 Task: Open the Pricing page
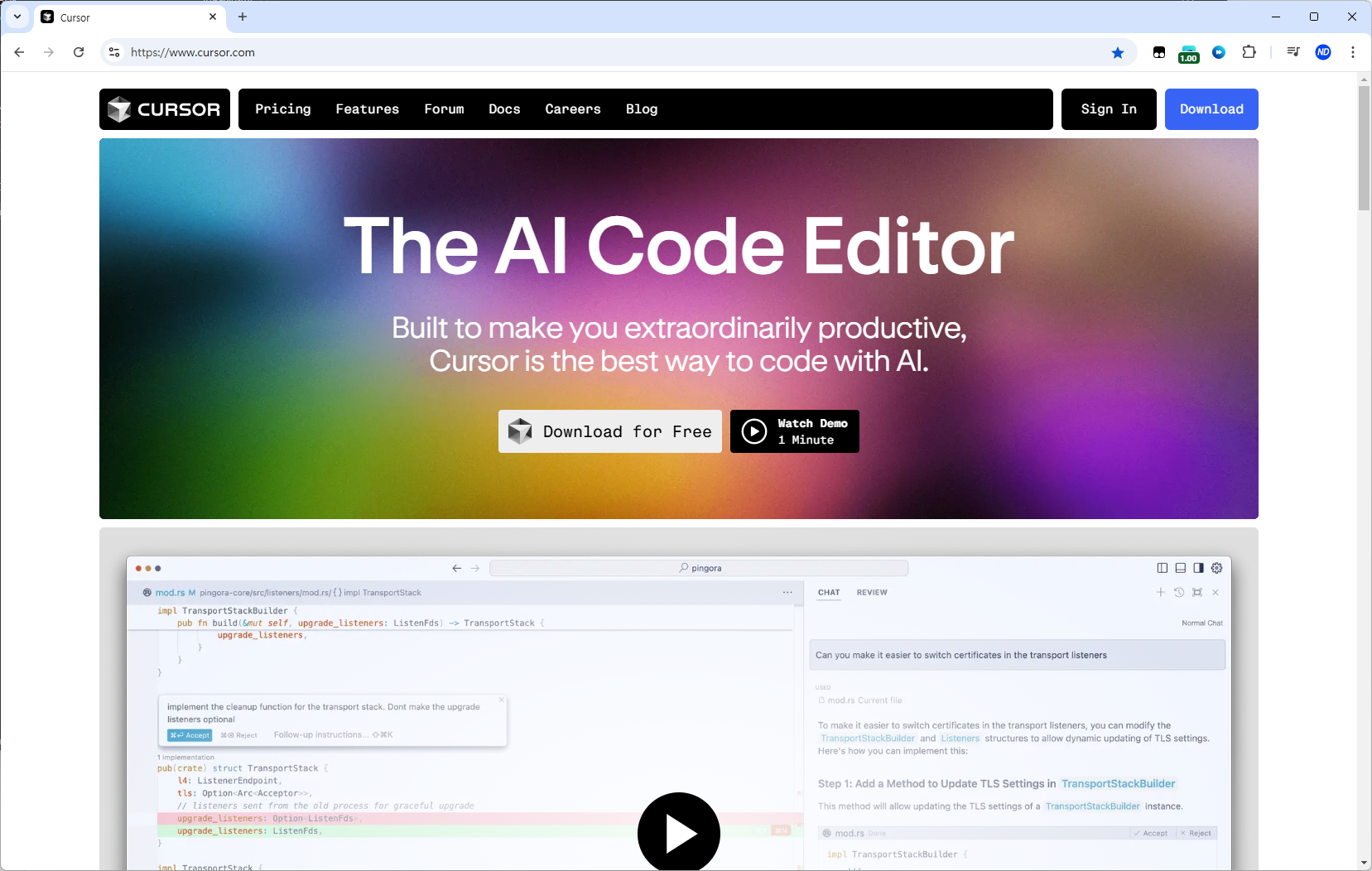(x=283, y=109)
